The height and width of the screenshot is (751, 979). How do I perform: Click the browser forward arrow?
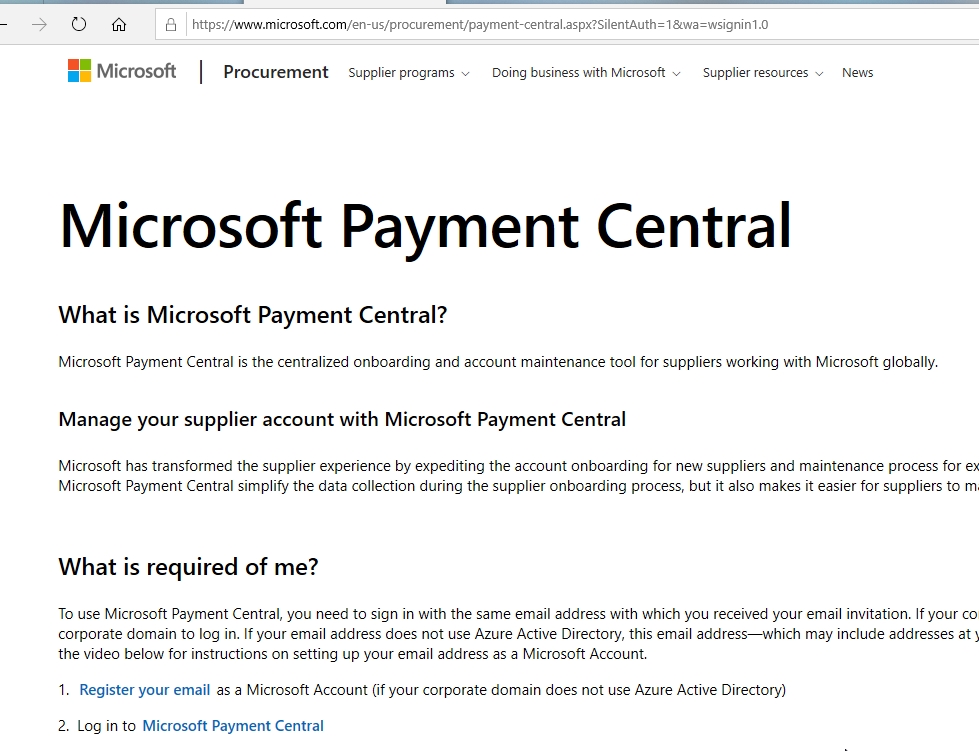pos(40,24)
